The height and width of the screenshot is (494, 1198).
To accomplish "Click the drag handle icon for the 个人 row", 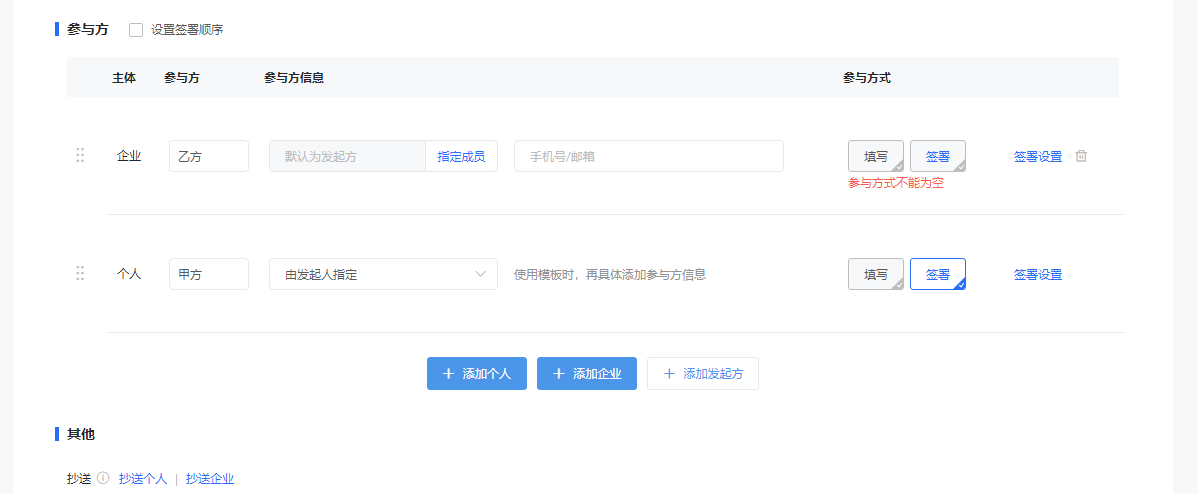I will pyautogui.click(x=80, y=273).
